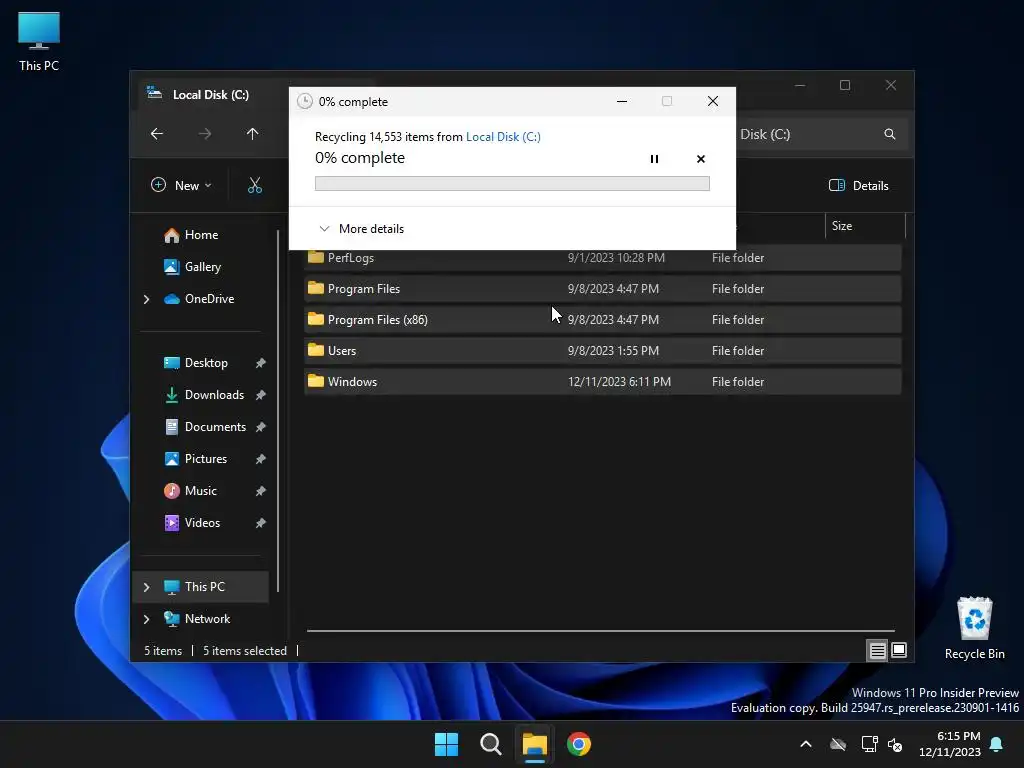Click the Local Disk (C:) tab title

tap(210, 95)
